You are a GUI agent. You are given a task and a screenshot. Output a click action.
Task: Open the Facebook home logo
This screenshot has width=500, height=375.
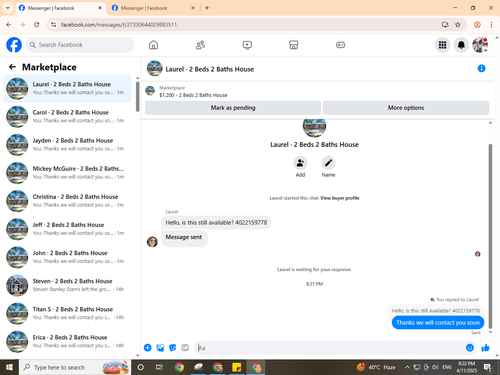point(14,45)
